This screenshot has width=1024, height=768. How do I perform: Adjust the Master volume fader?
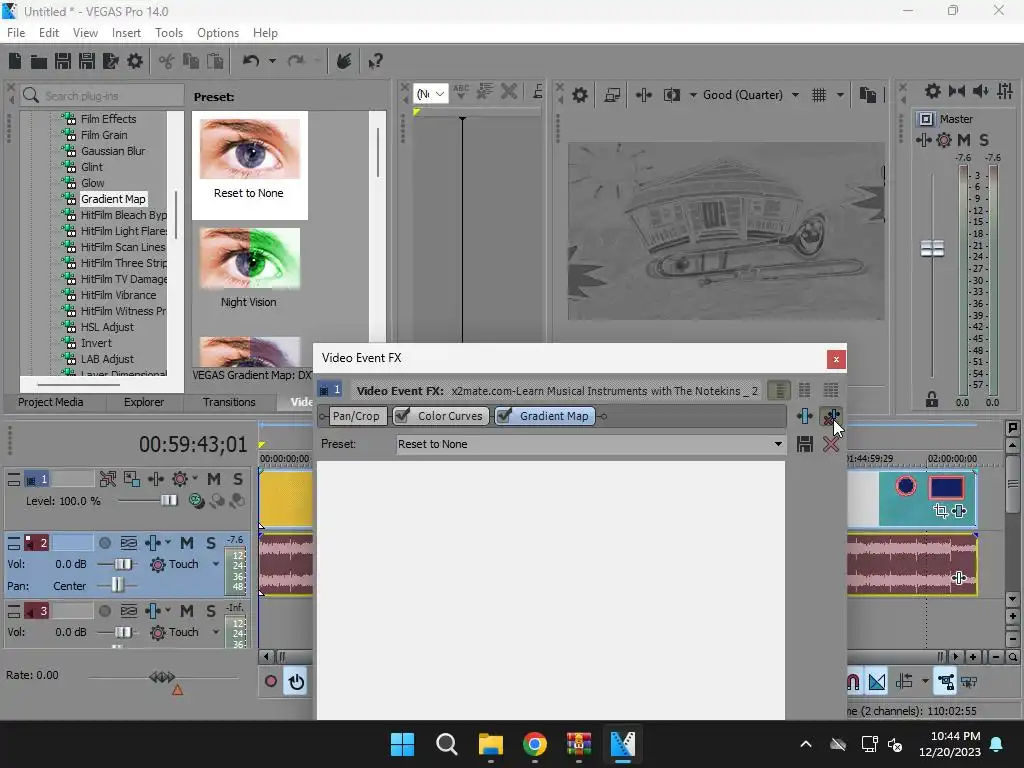(932, 249)
